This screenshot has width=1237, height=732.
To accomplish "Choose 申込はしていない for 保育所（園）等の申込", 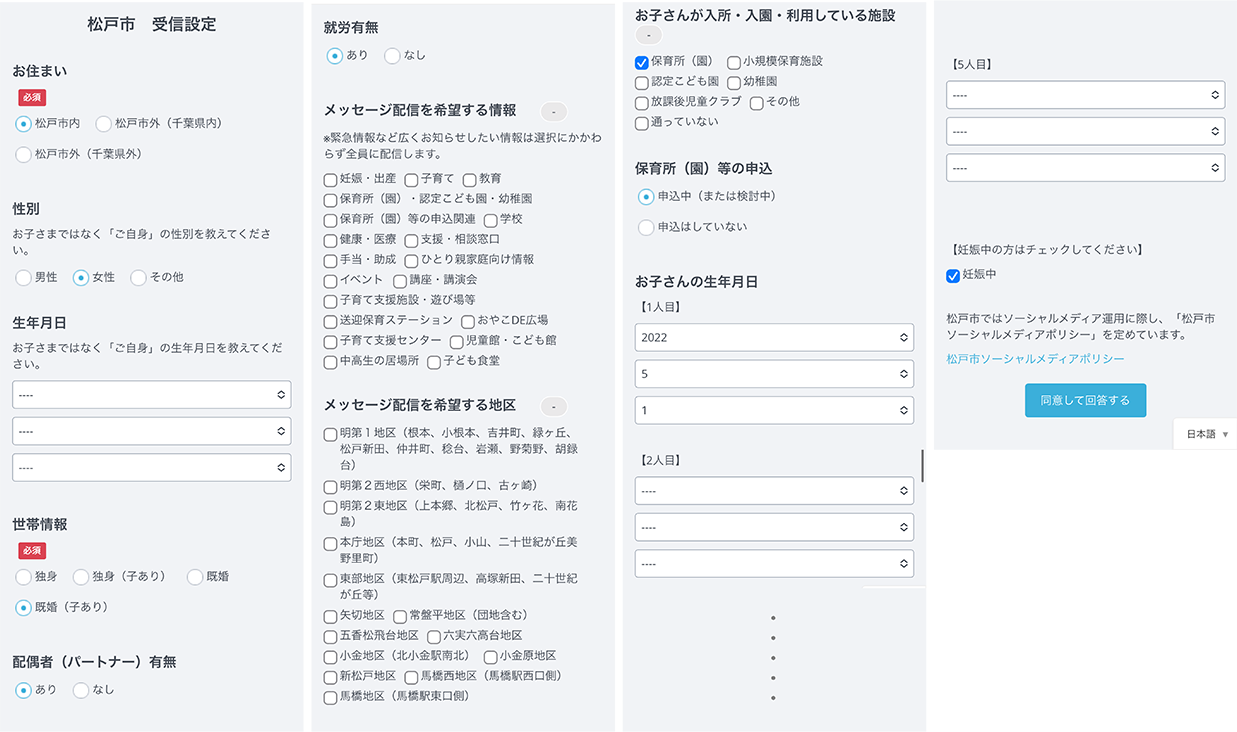I will (x=646, y=227).
